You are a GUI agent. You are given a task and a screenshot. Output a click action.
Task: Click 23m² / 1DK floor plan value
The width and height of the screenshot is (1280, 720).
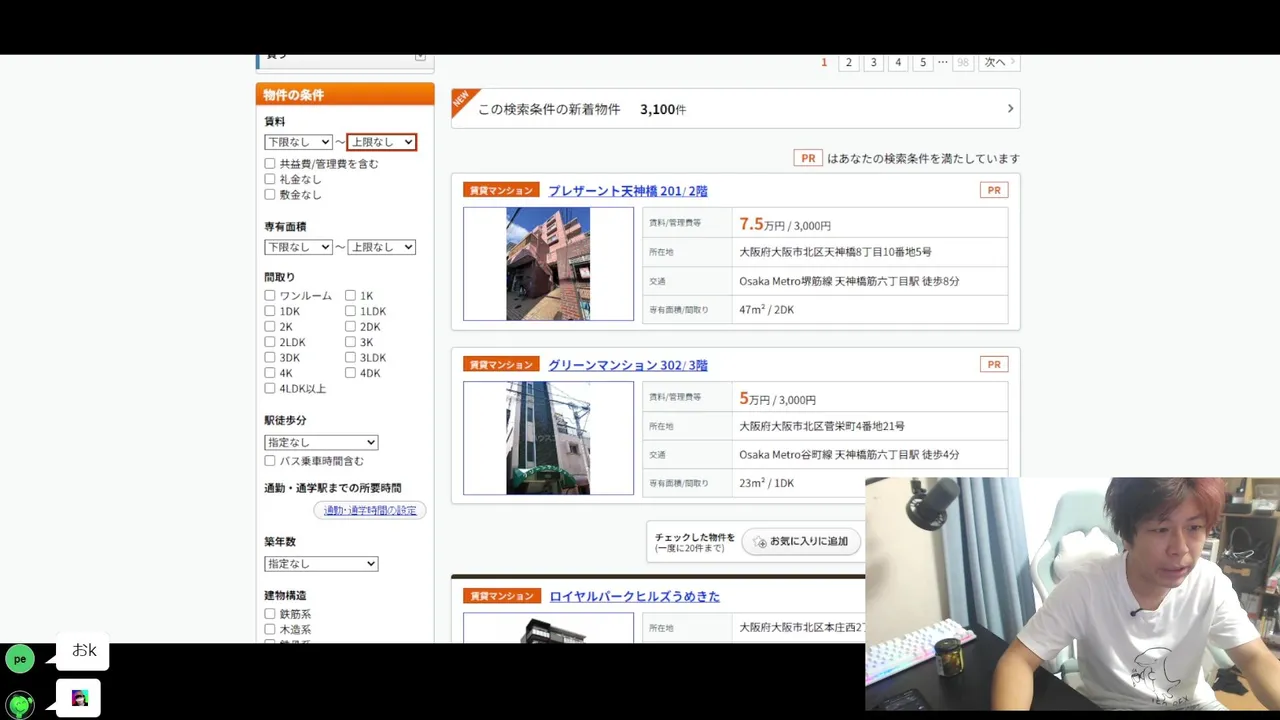pos(766,483)
